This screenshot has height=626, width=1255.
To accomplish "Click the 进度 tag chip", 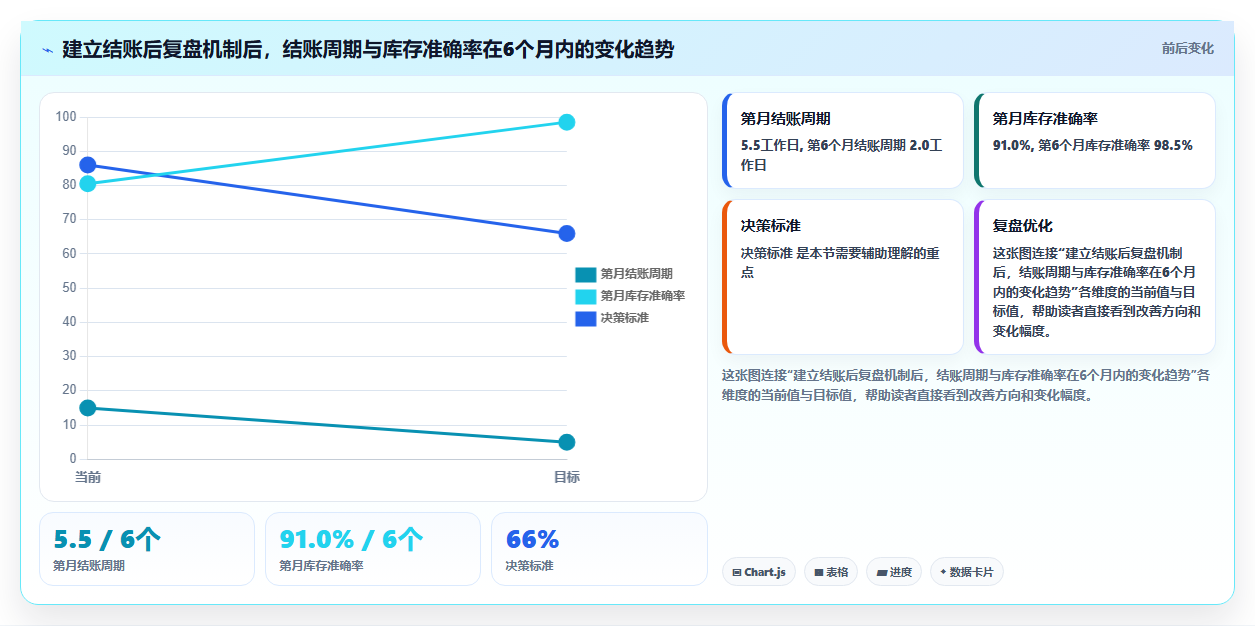I will click(x=894, y=572).
